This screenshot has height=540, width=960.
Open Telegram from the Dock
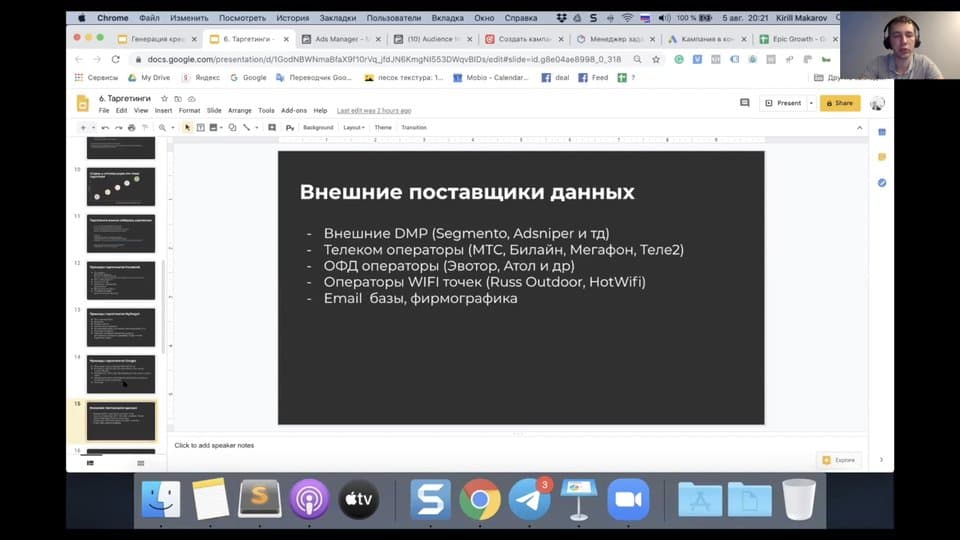point(529,500)
